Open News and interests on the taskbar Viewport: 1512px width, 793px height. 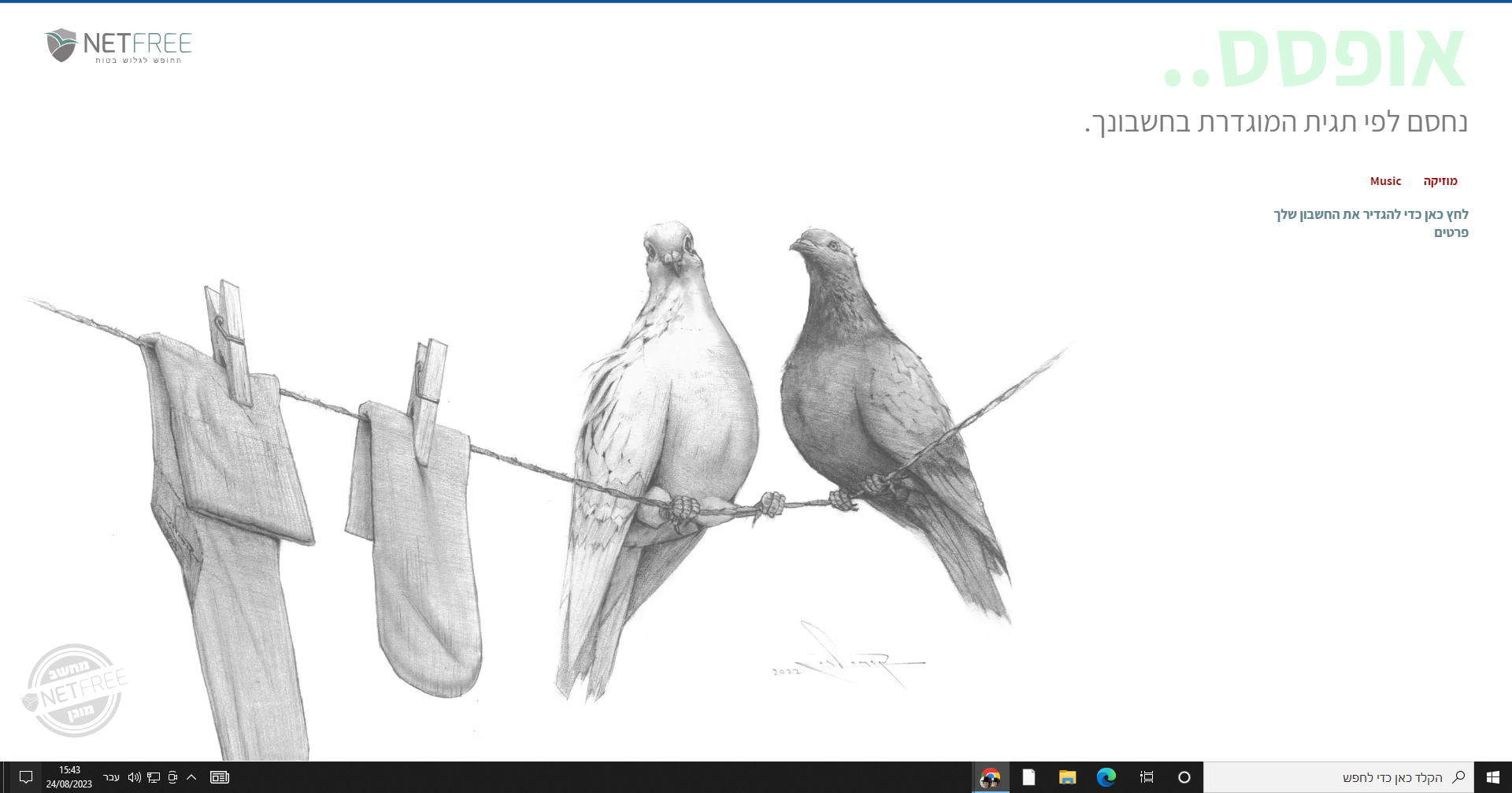click(x=220, y=777)
